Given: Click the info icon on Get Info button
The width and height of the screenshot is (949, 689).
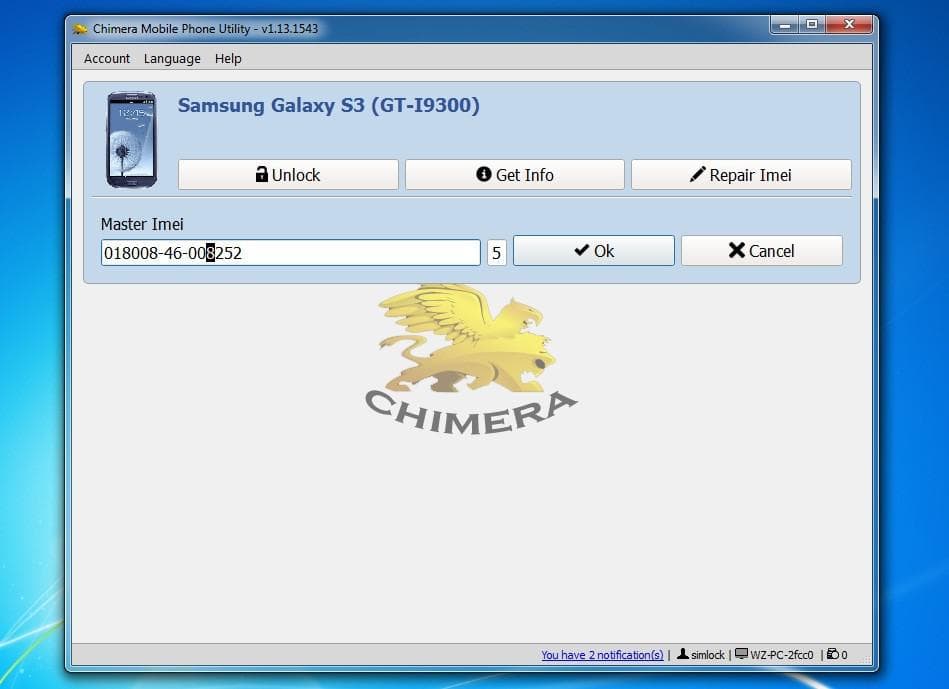Looking at the screenshot, I should pyautogui.click(x=485, y=174).
